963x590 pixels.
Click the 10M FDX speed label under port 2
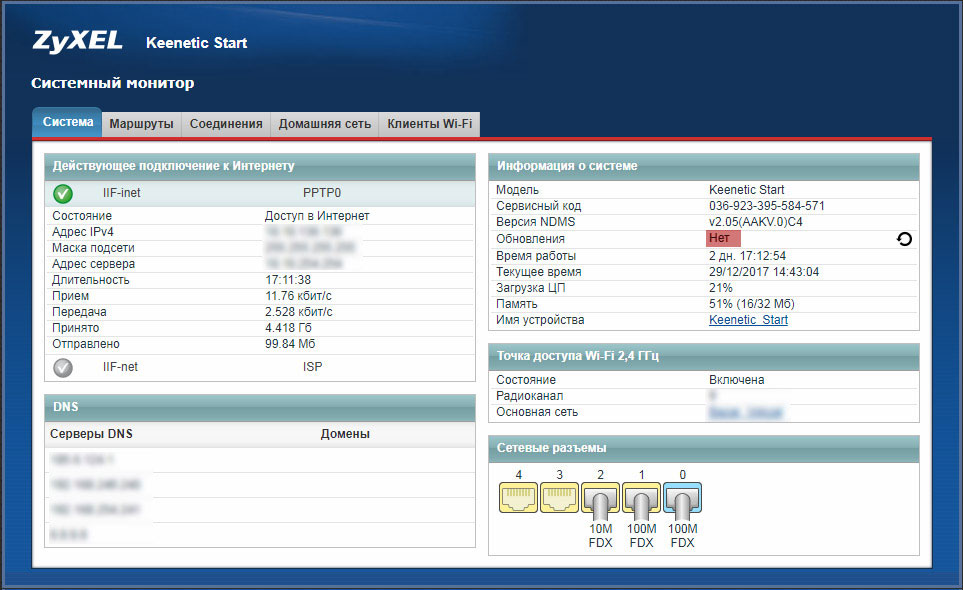[601, 536]
